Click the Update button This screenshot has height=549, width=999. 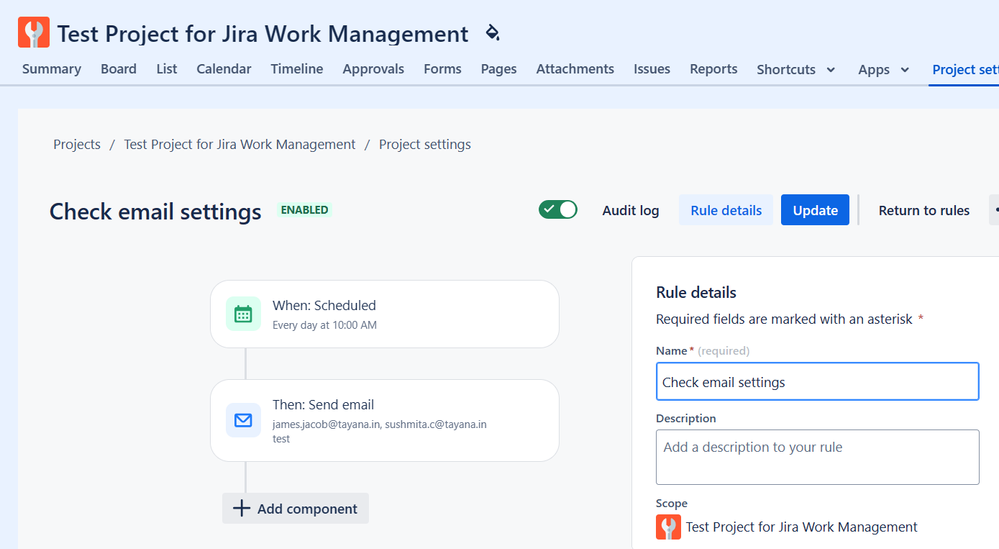point(815,210)
